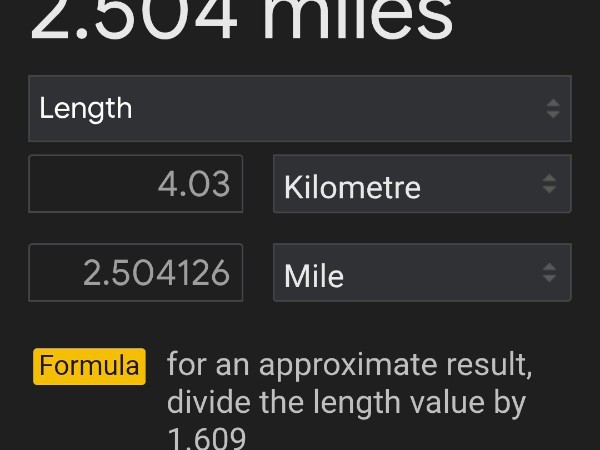Open the Mile unit dropdown
Screen dimensions: 600x450
point(422,272)
